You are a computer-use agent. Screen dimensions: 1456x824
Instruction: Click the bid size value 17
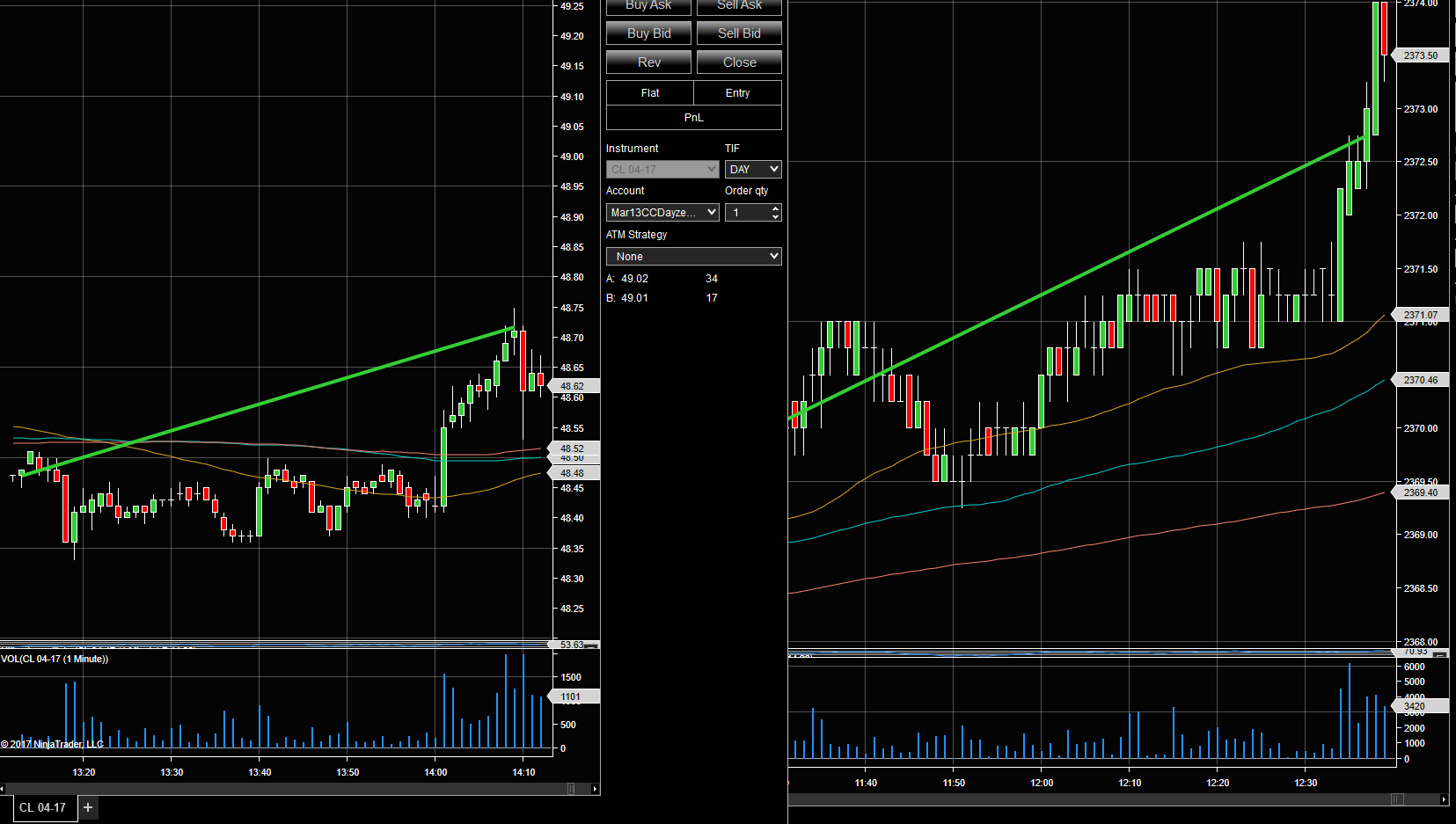(712, 298)
